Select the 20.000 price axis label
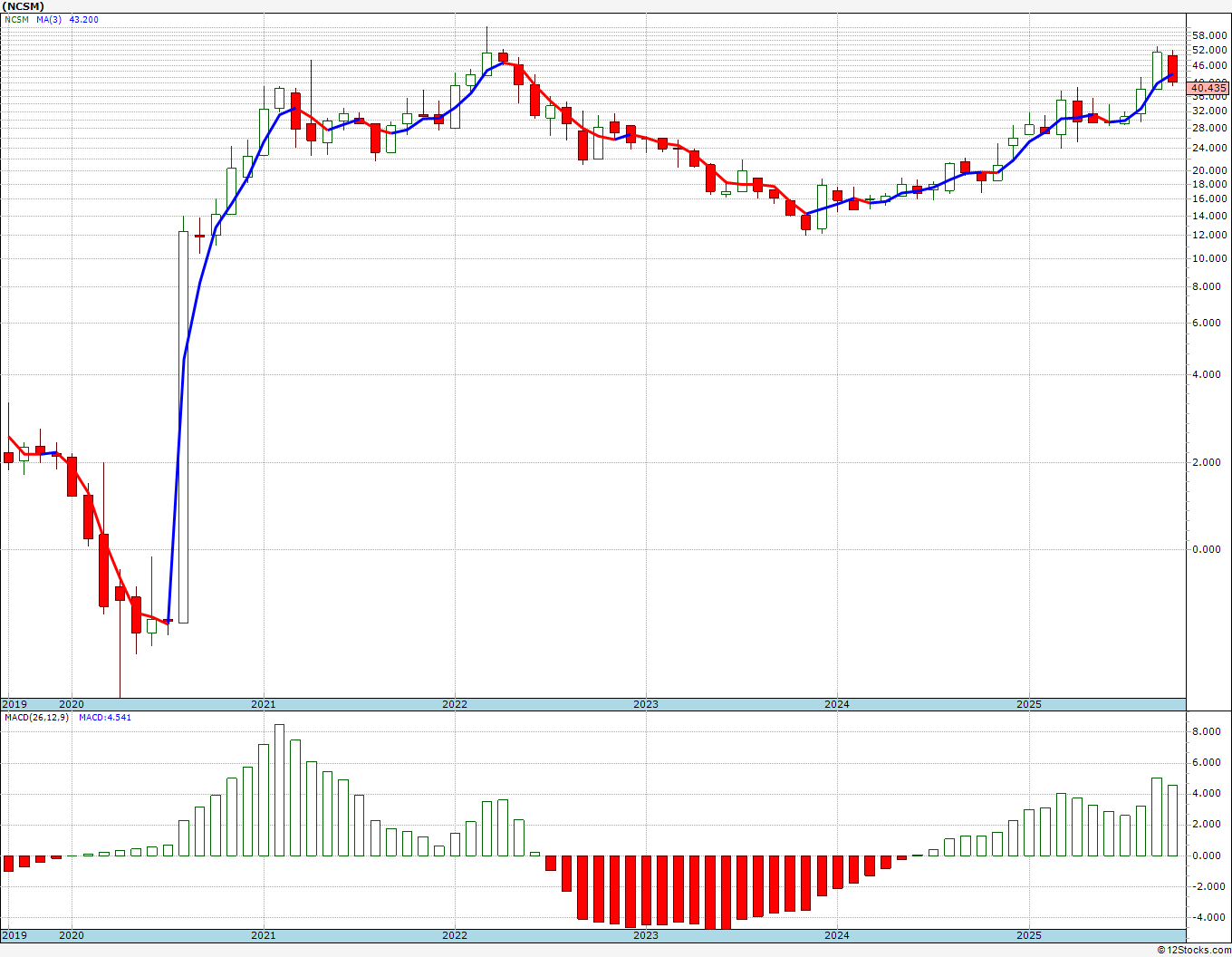The image size is (1232, 957). 1209,170
